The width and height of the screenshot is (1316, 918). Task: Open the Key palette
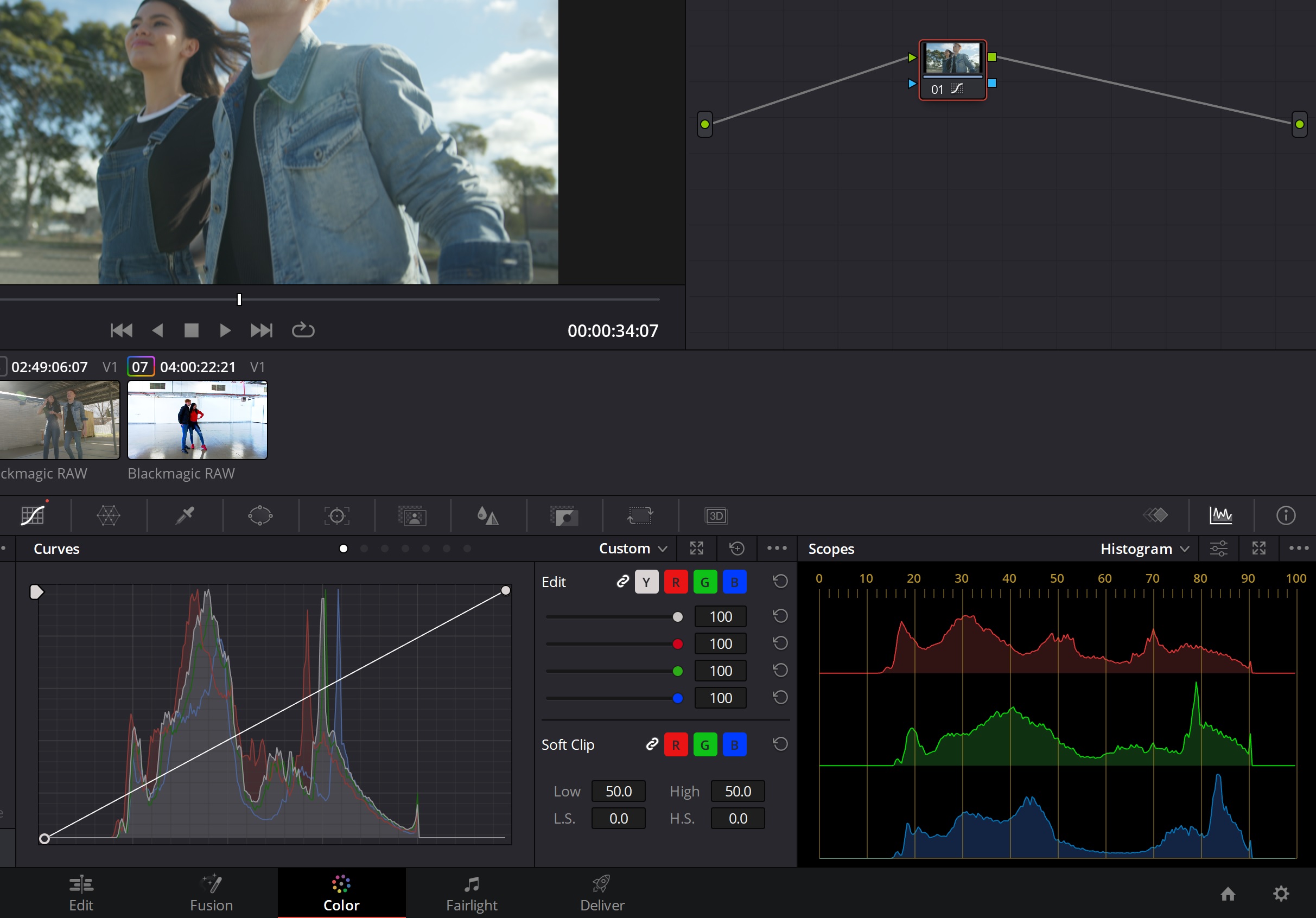pos(564,515)
